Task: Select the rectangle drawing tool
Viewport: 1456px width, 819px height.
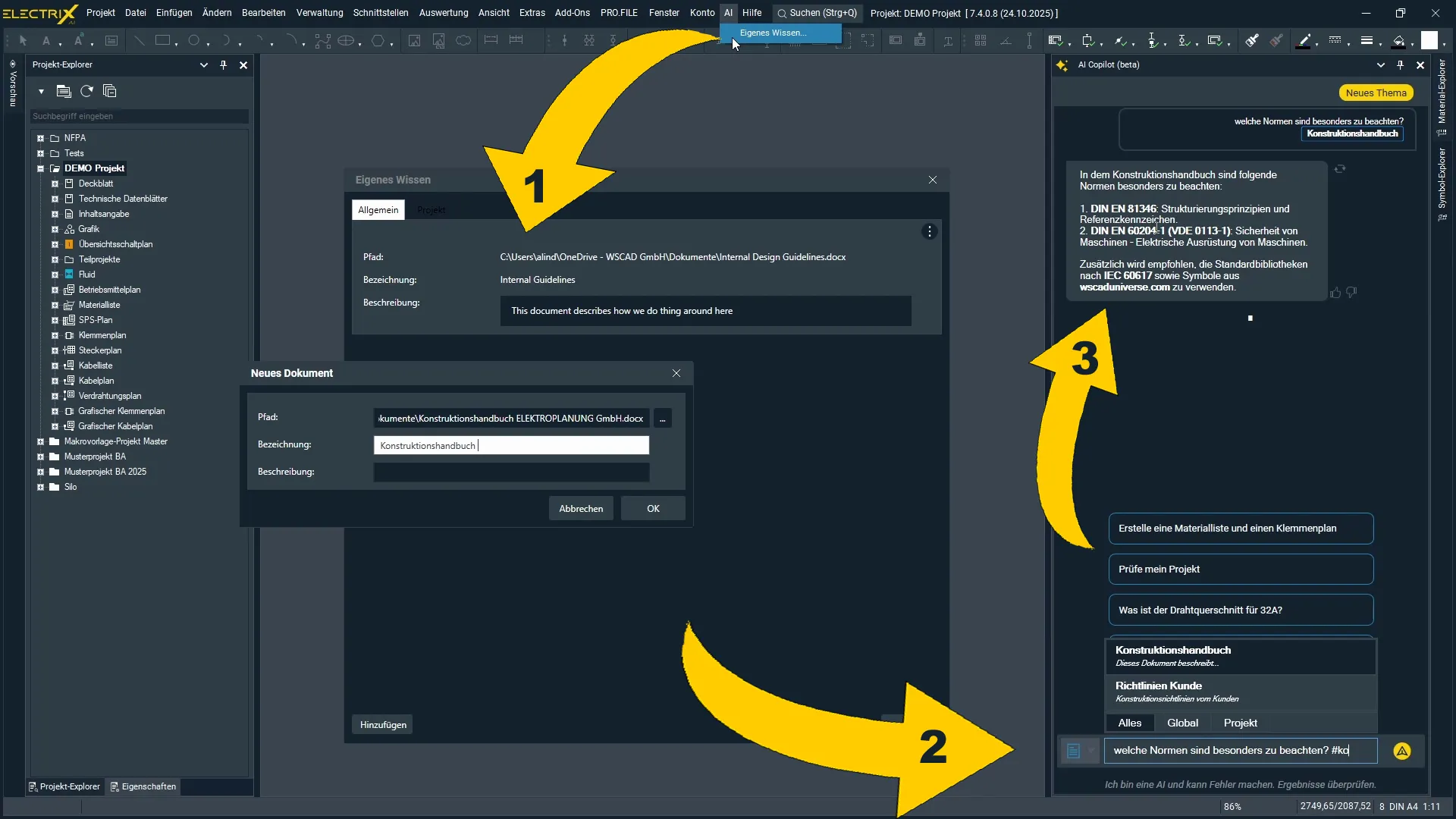Action: coord(162,41)
